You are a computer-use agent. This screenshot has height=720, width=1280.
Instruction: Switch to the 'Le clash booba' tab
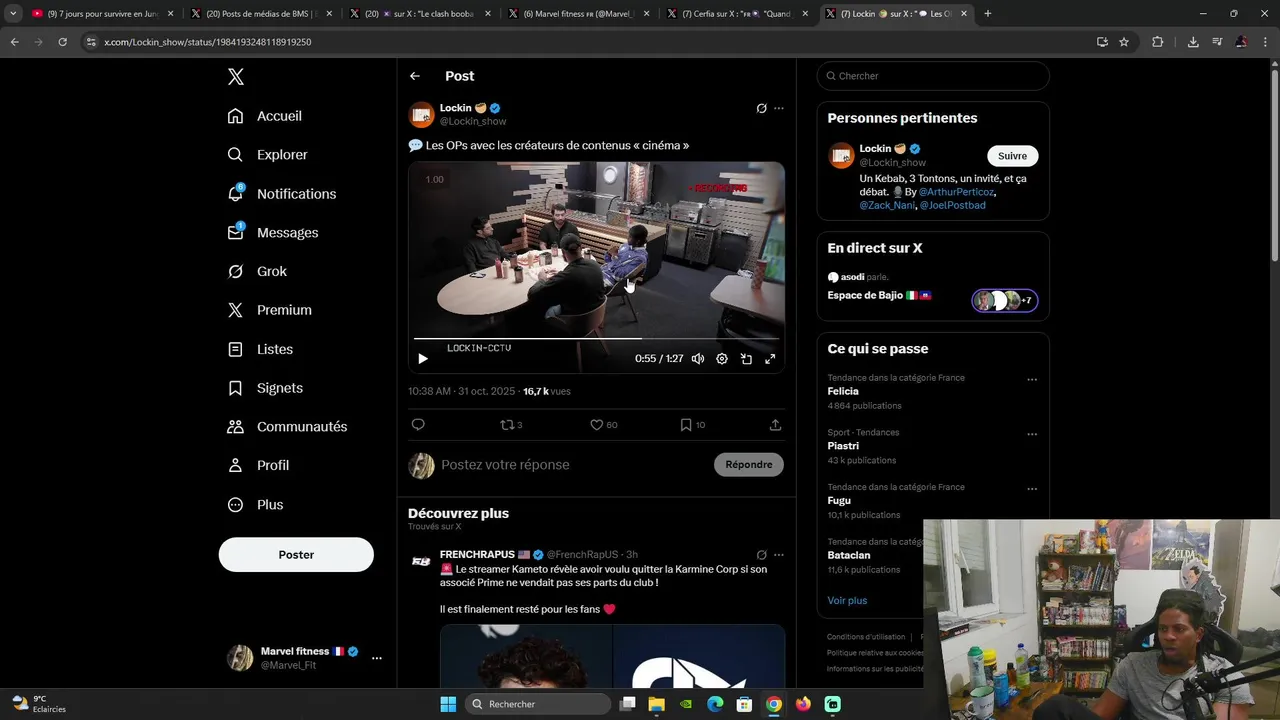pyautogui.click(x=419, y=14)
